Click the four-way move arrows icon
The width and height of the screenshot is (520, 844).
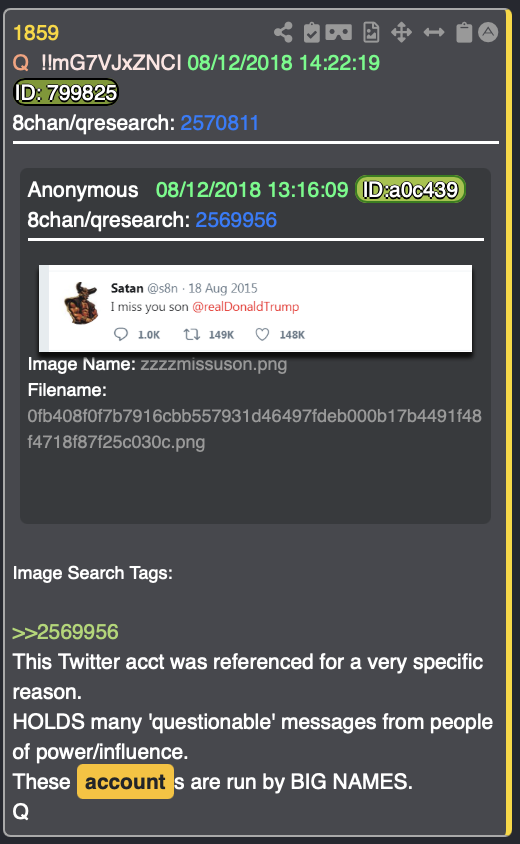[x=402, y=33]
